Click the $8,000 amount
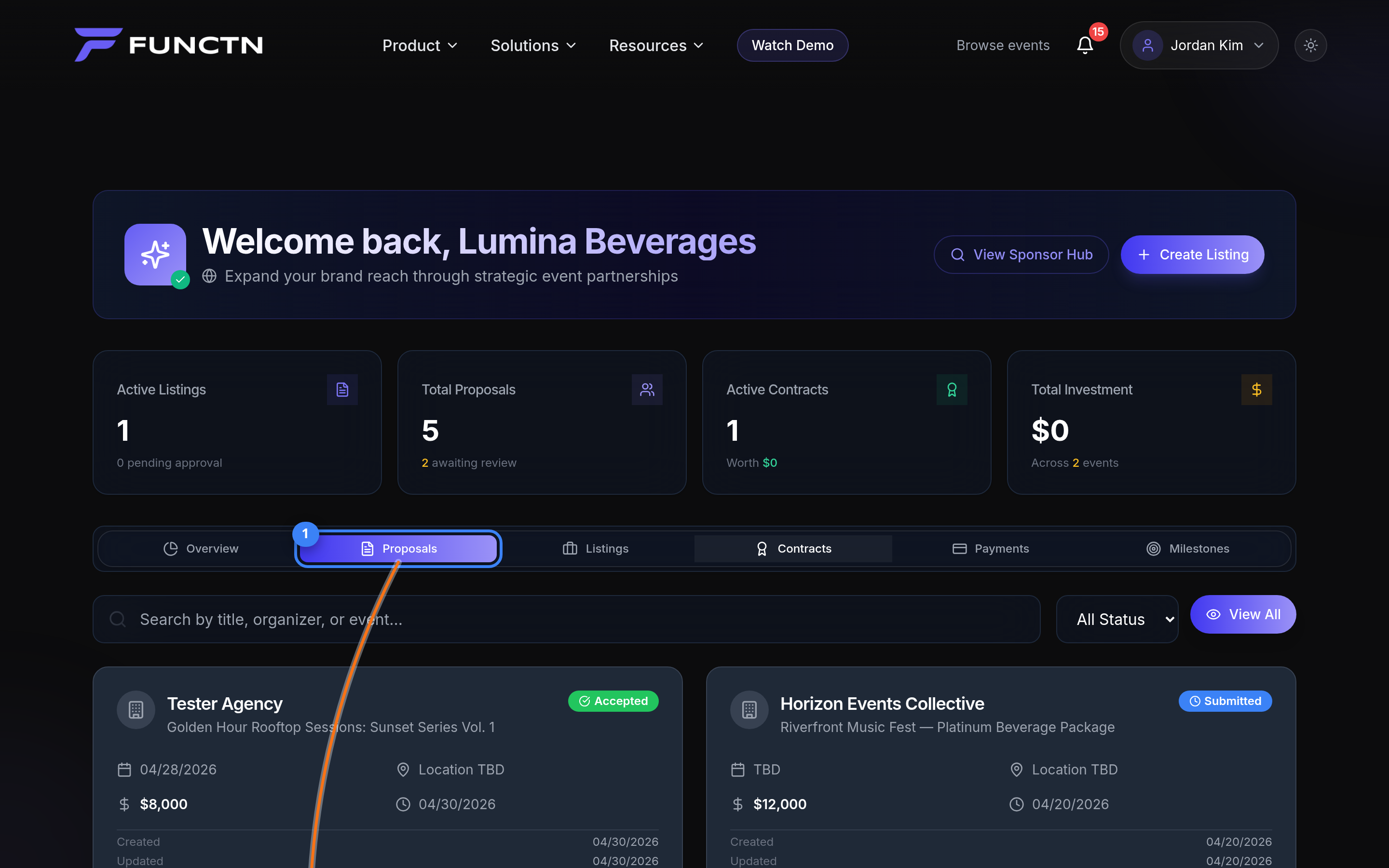The height and width of the screenshot is (868, 1389). point(163,804)
